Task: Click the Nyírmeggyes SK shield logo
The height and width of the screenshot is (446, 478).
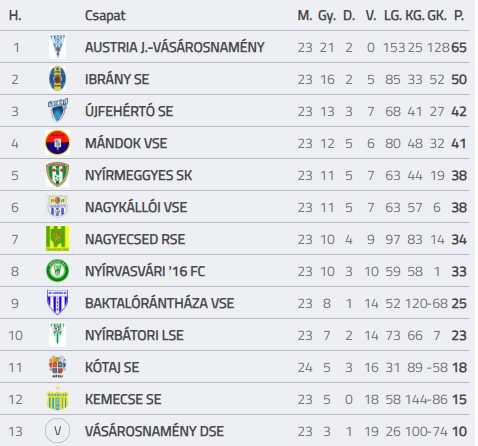Action: click(57, 174)
